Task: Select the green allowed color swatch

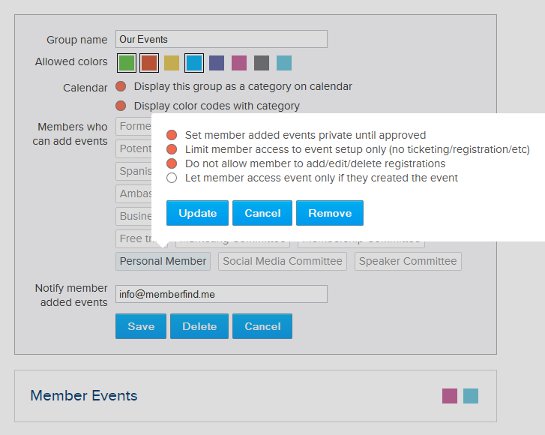Action: [127, 63]
